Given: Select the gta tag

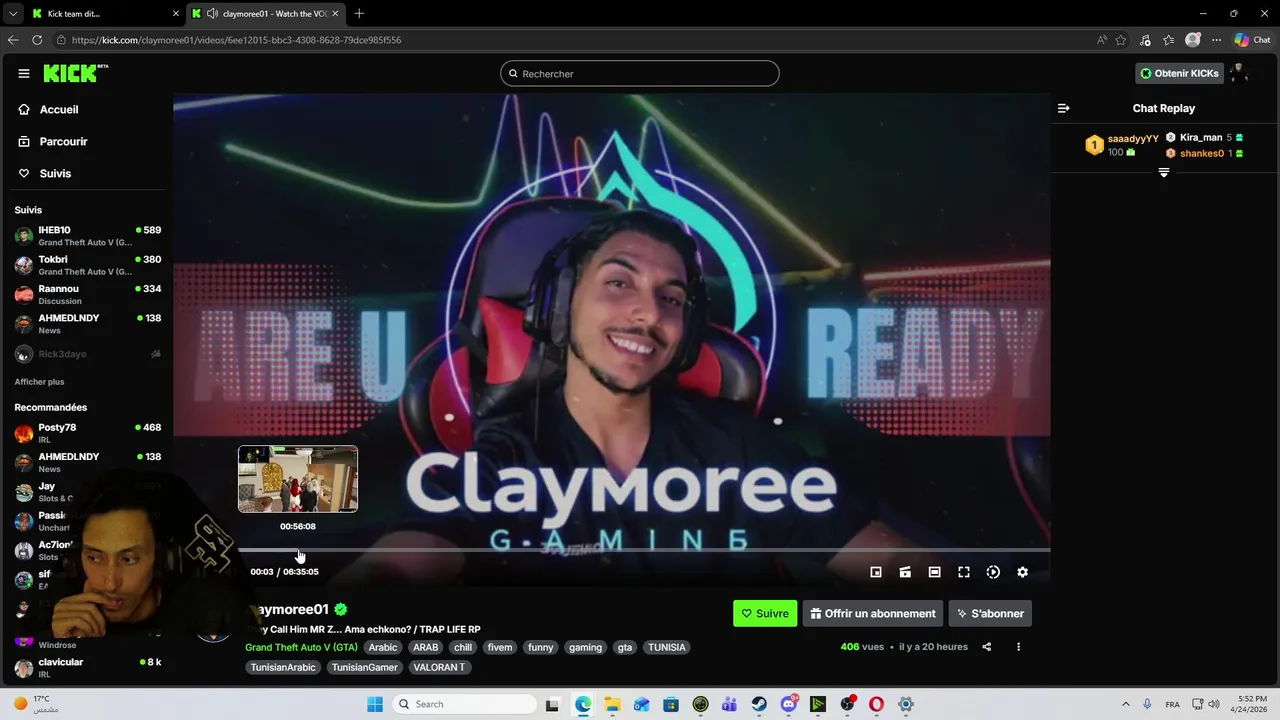Looking at the screenshot, I should 625,648.
